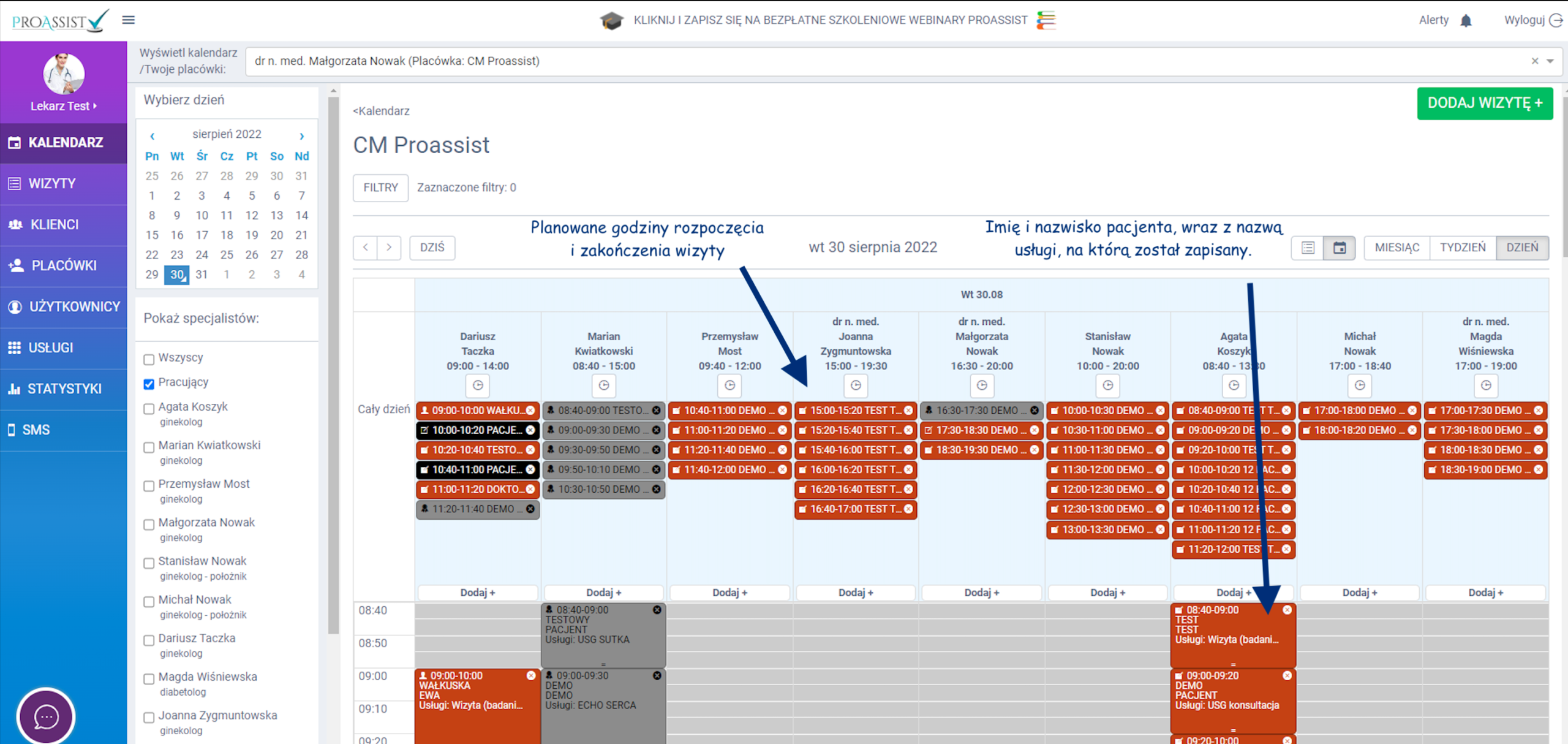1568x744 pixels.
Task: Open the Alerty bell notifications
Action: [x=1466, y=21]
